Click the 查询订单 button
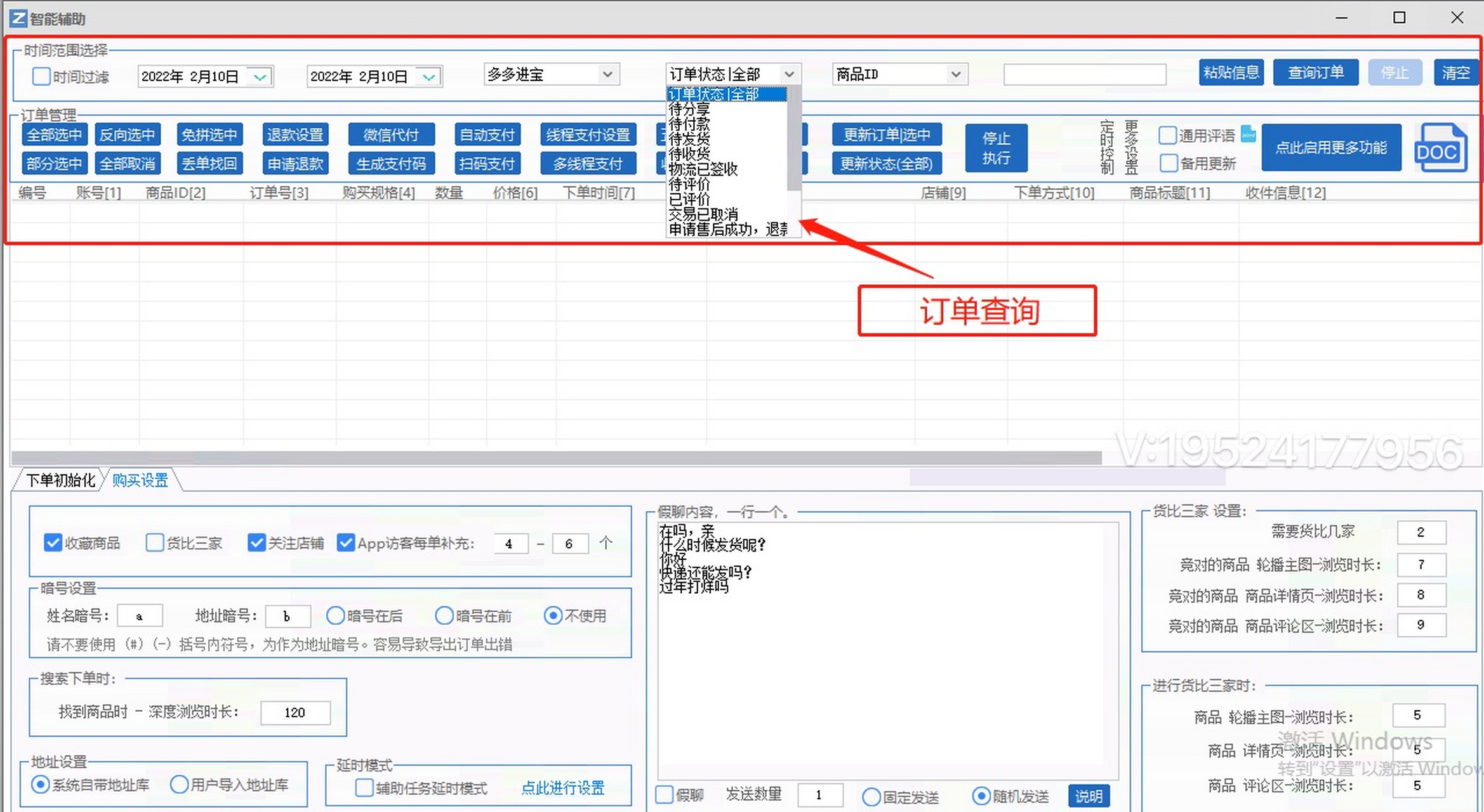The height and width of the screenshot is (812, 1484). pos(1316,72)
